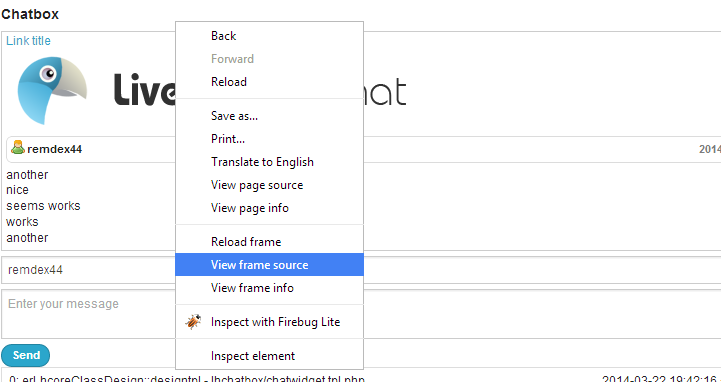Click the remdex44 username in chat header
Screen dimensions: 721x390
[x=54, y=149]
